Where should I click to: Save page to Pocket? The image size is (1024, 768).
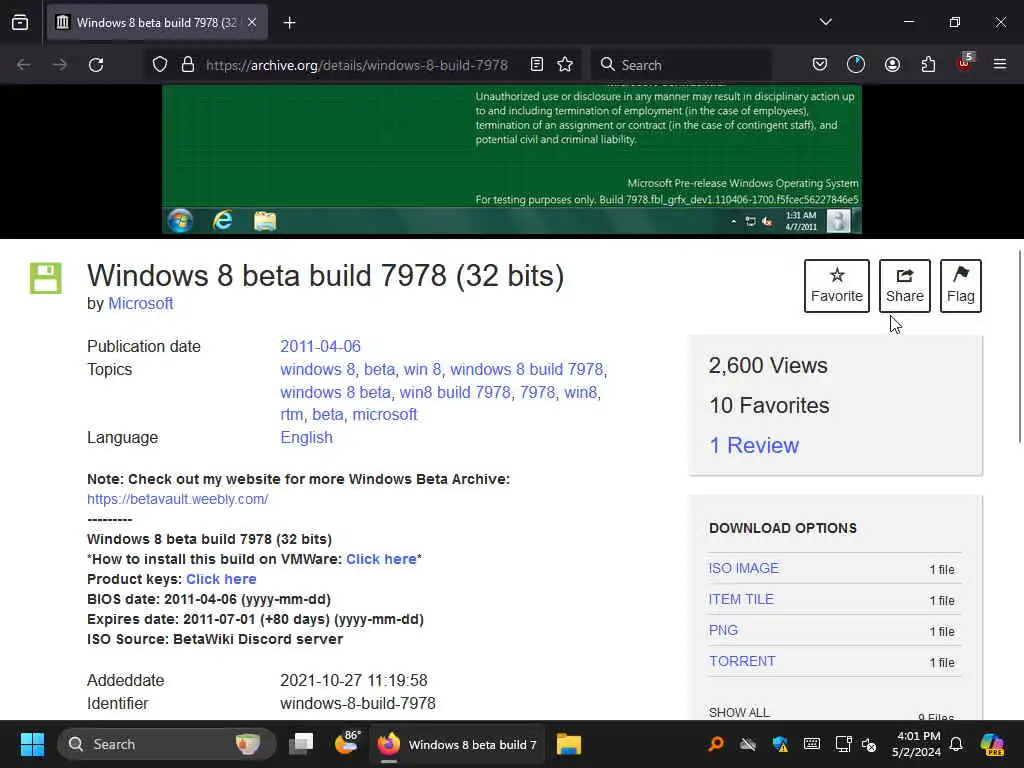point(820,64)
